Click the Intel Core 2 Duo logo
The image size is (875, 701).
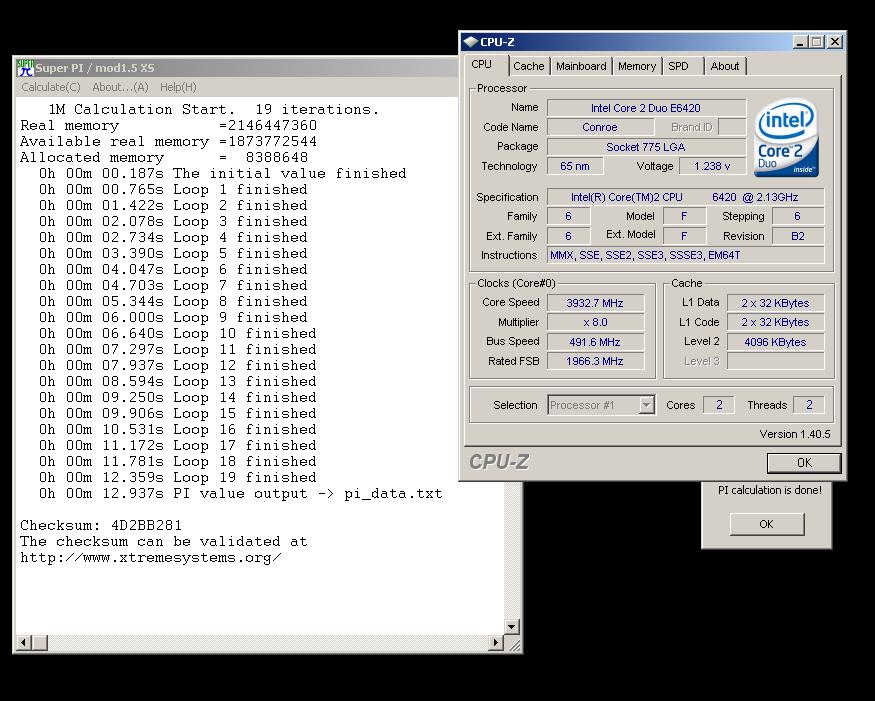pos(786,138)
